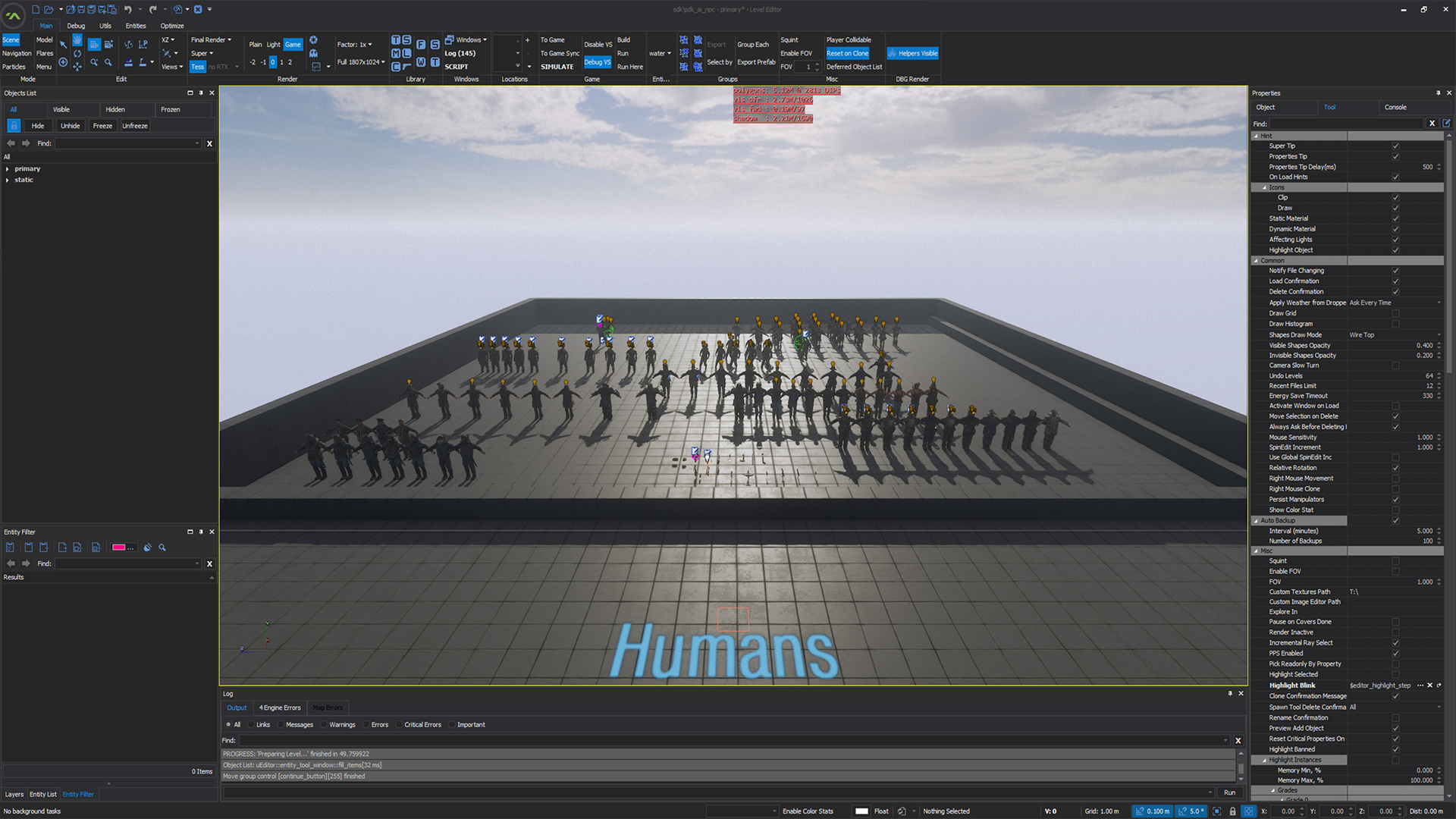
Task: Open the 4 Engine Errors tab
Action: click(x=280, y=708)
